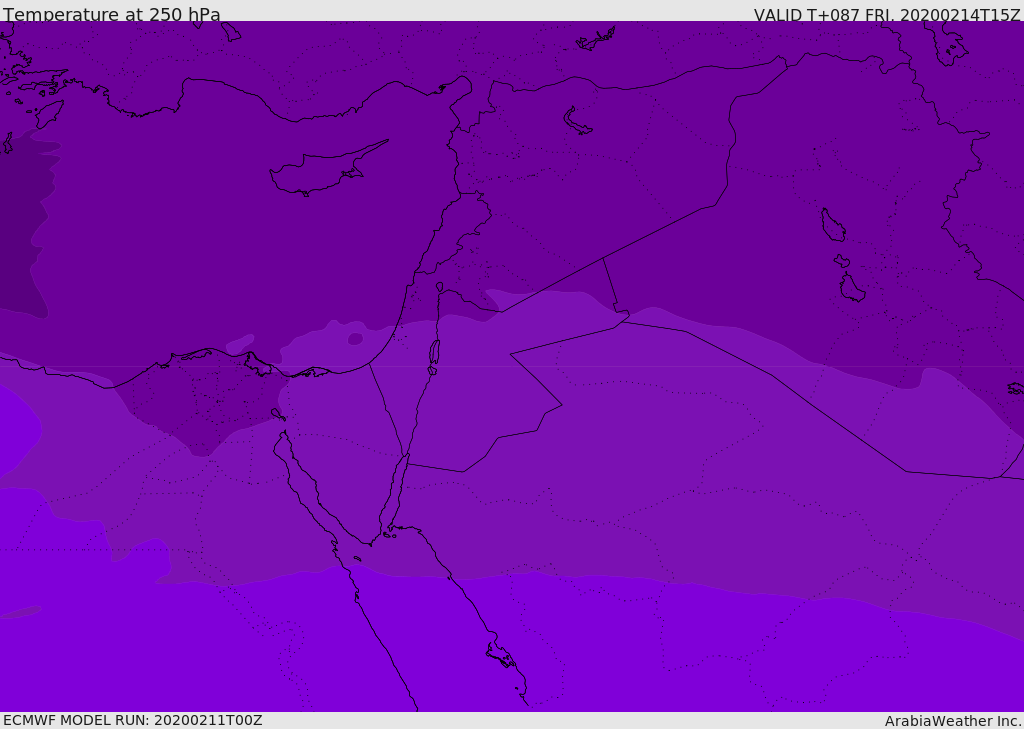This screenshot has width=1024, height=729.
Task: Click the ECMWF MODEL RUN label
Action: click(x=132, y=720)
